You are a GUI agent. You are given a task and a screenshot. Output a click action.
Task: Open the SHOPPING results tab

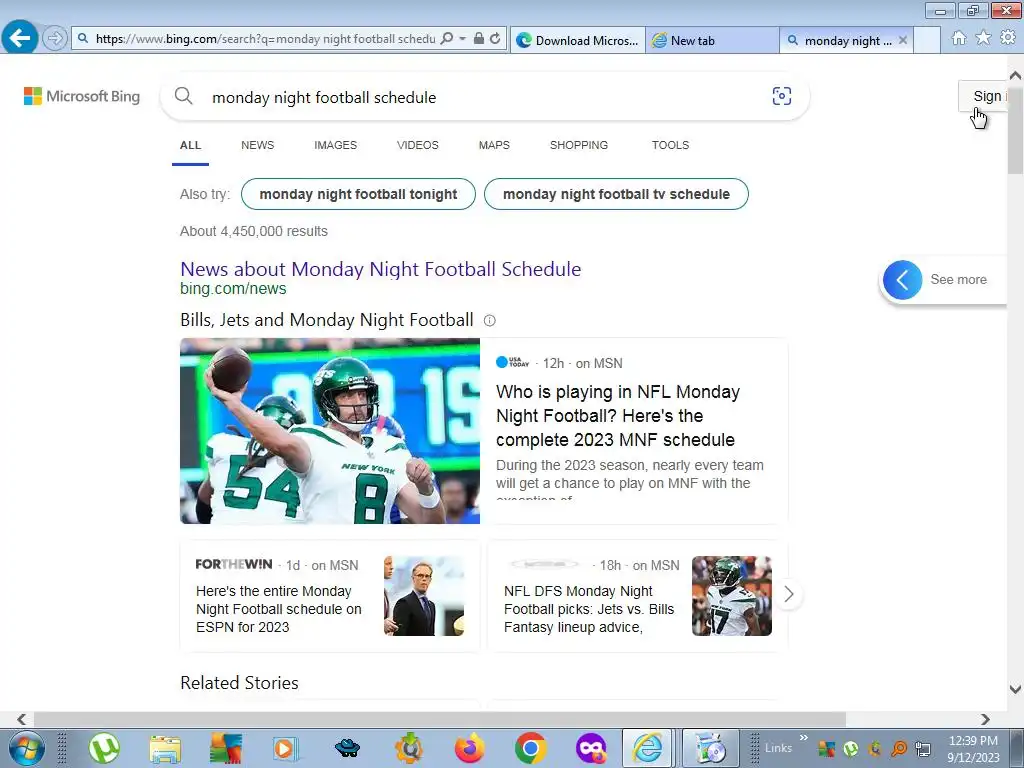[x=579, y=145]
